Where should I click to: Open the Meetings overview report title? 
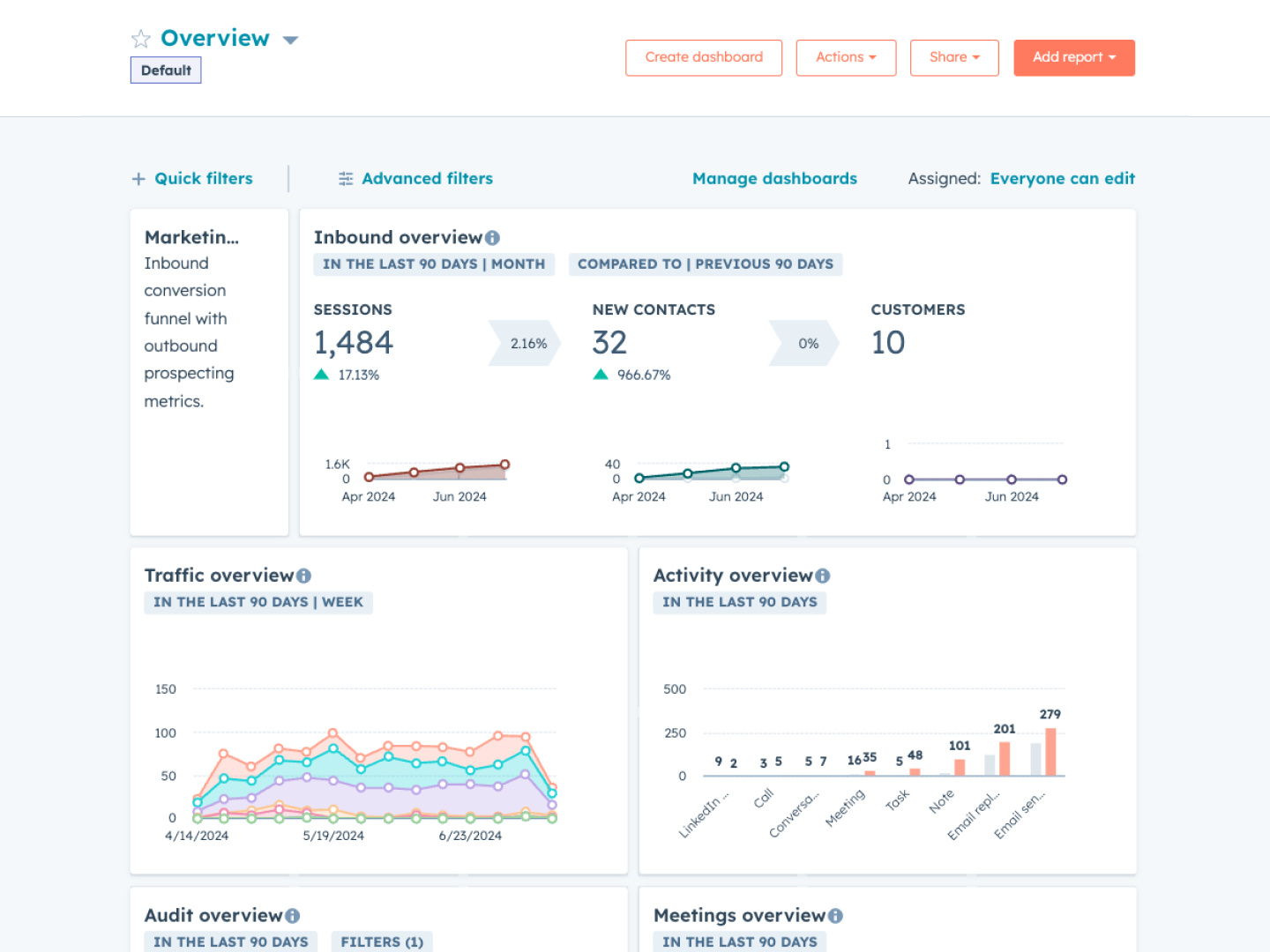click(739, 916)
